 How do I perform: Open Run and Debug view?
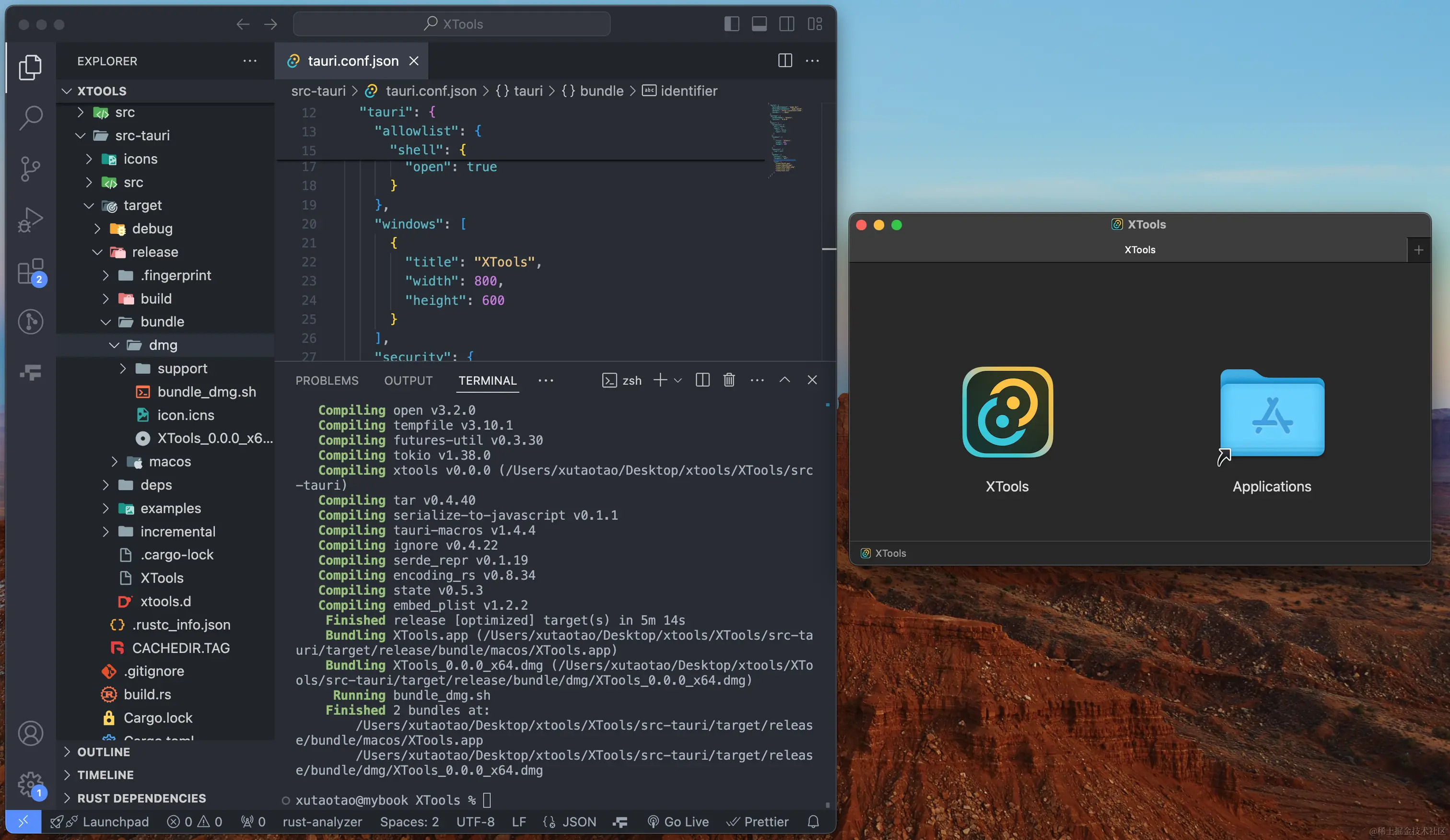tap(31, 219)
